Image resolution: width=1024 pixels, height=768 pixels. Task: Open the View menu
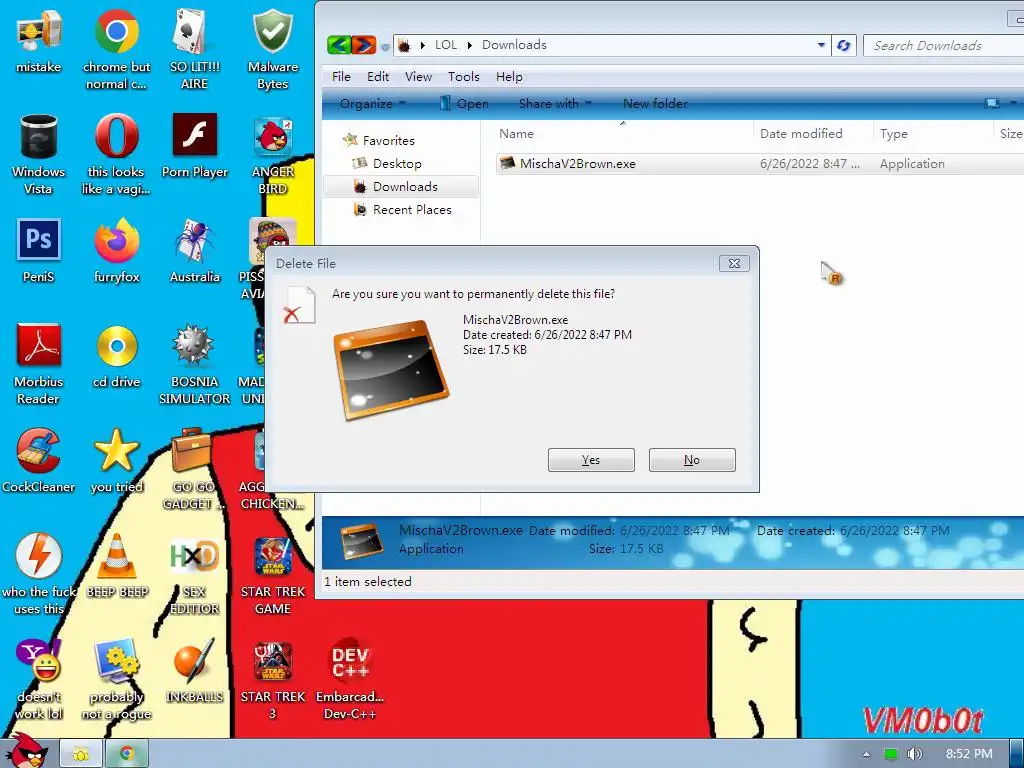pyautogui.click(x=418, y=76)
